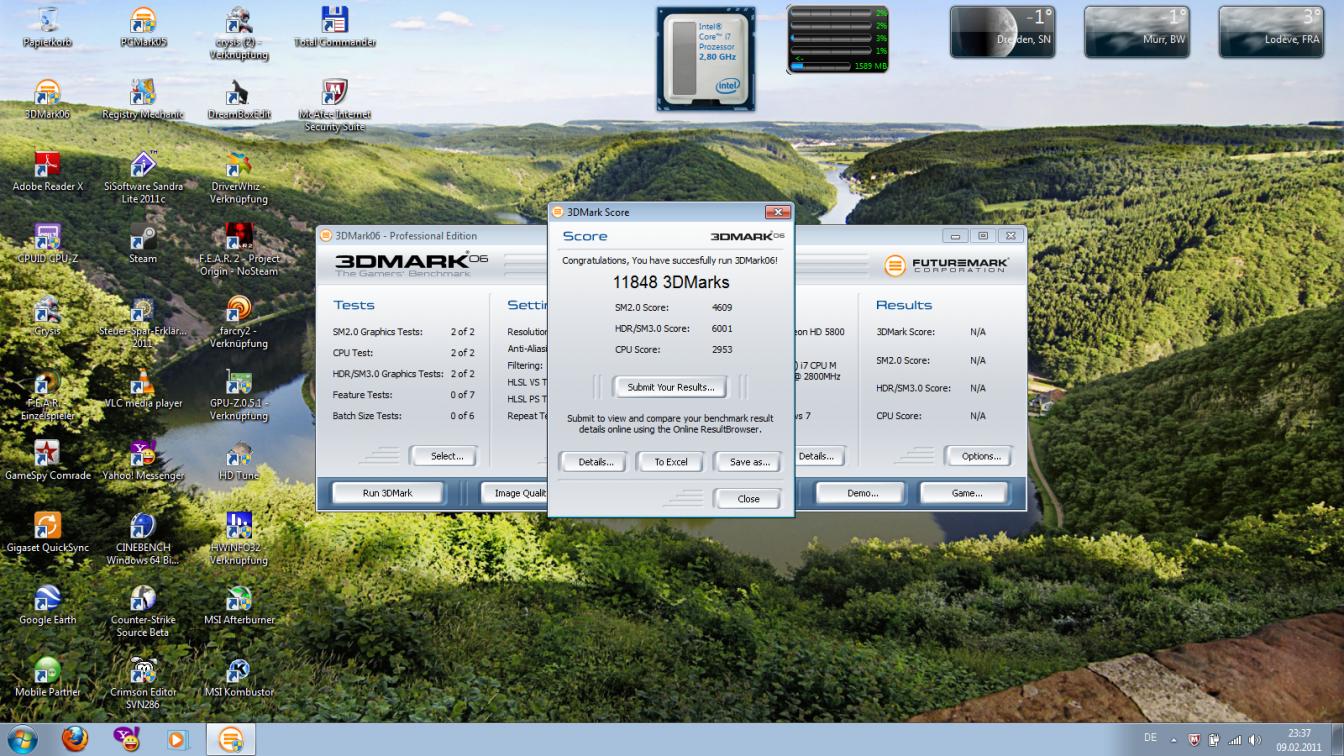Open the Murr, BW weather gadget
The image size is (1344, 756).
tap(1137, 32)
